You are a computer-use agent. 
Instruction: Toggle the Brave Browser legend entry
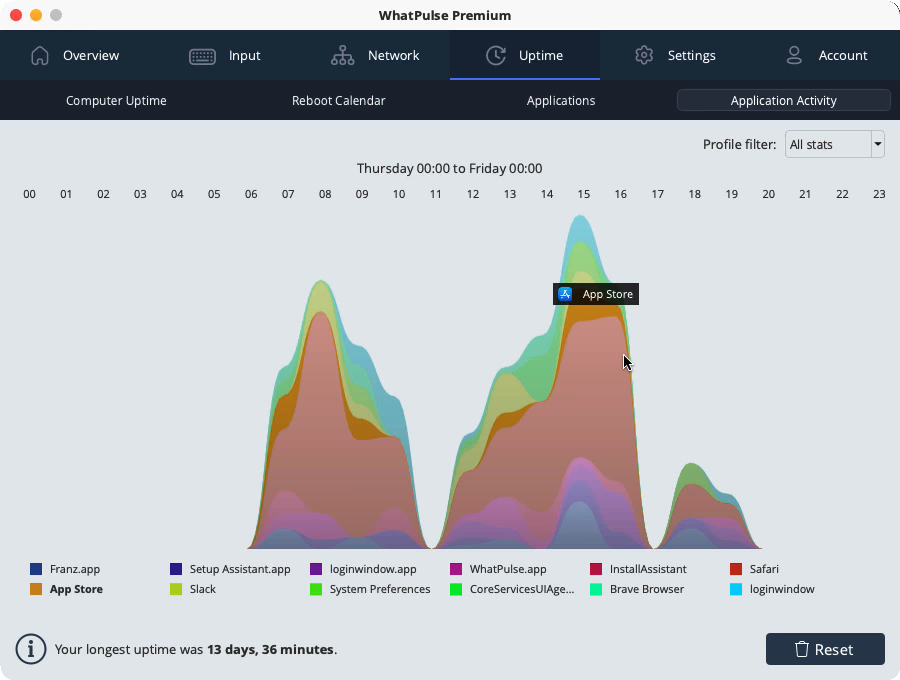click(x=637, y=589)
